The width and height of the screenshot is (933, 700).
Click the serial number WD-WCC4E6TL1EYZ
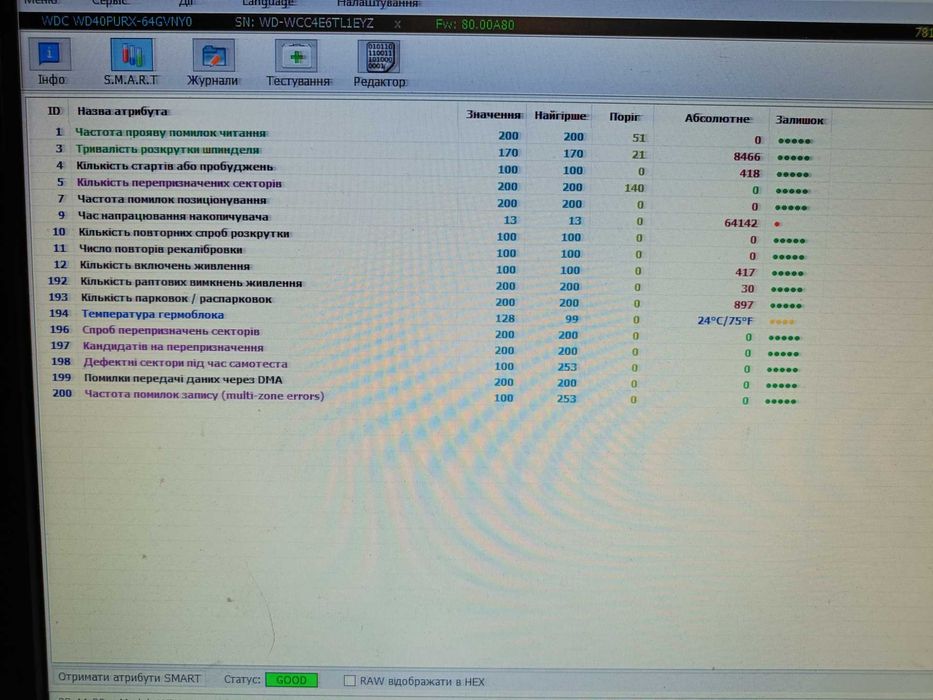(x=304, y=23)
